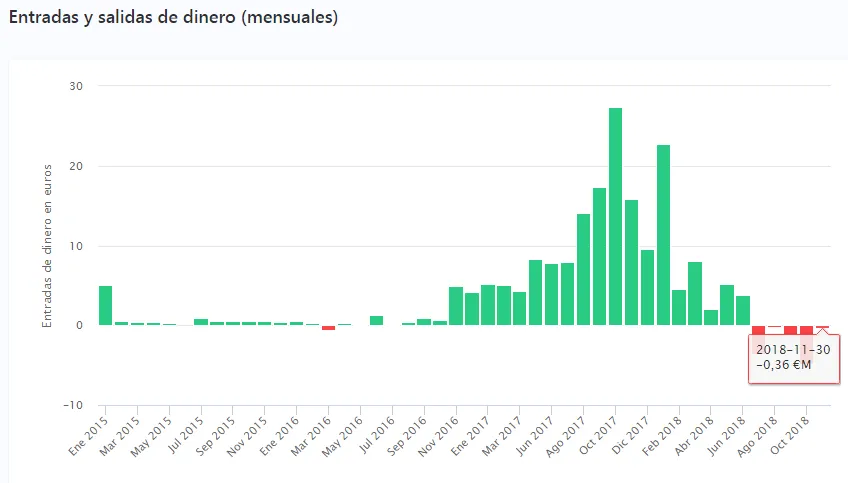This screenshot has height=483, width=848.
Task: Click the tallest green bar for Oct 2017
Action: [615, 216]
